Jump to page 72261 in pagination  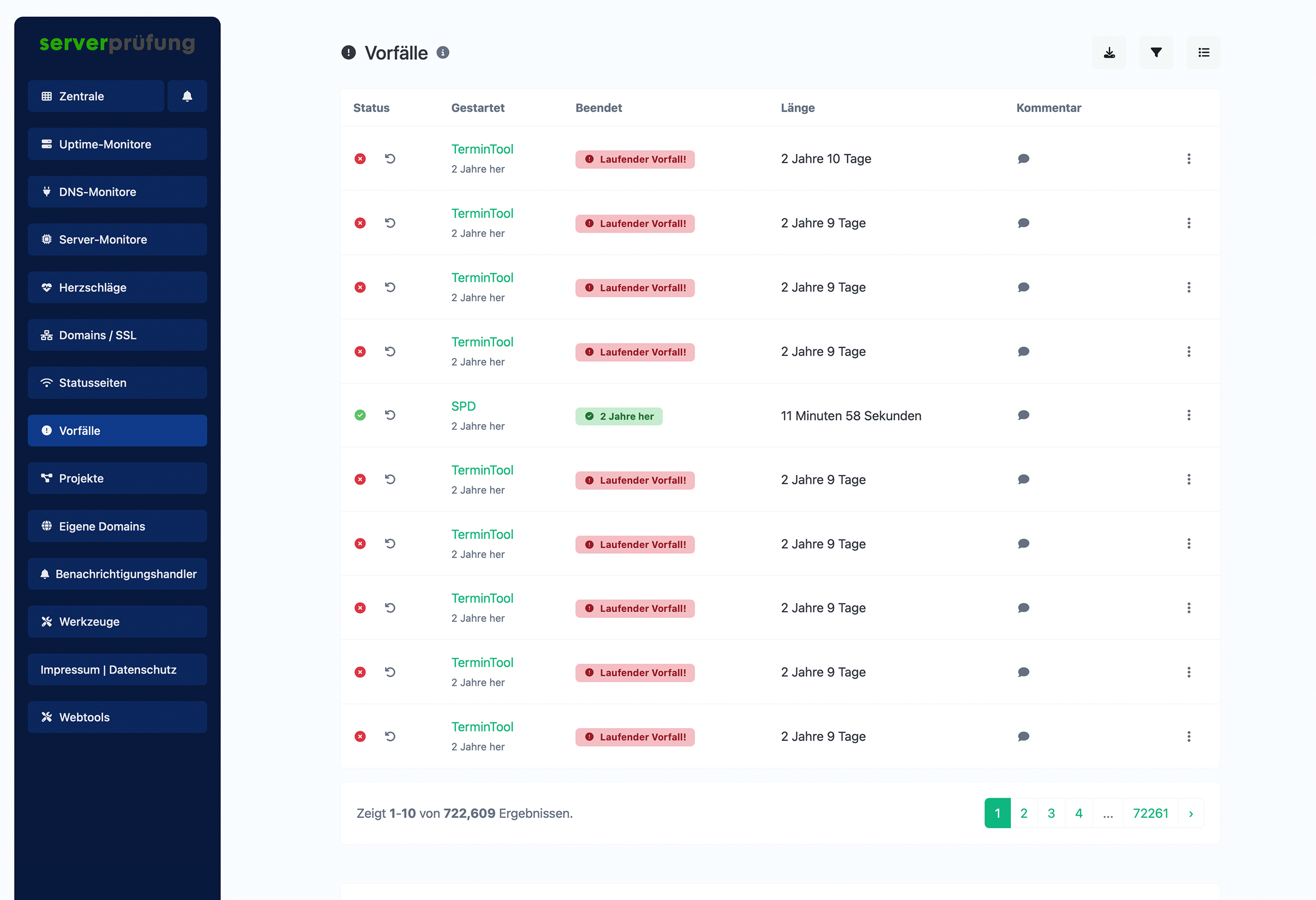pos(1150,813)
